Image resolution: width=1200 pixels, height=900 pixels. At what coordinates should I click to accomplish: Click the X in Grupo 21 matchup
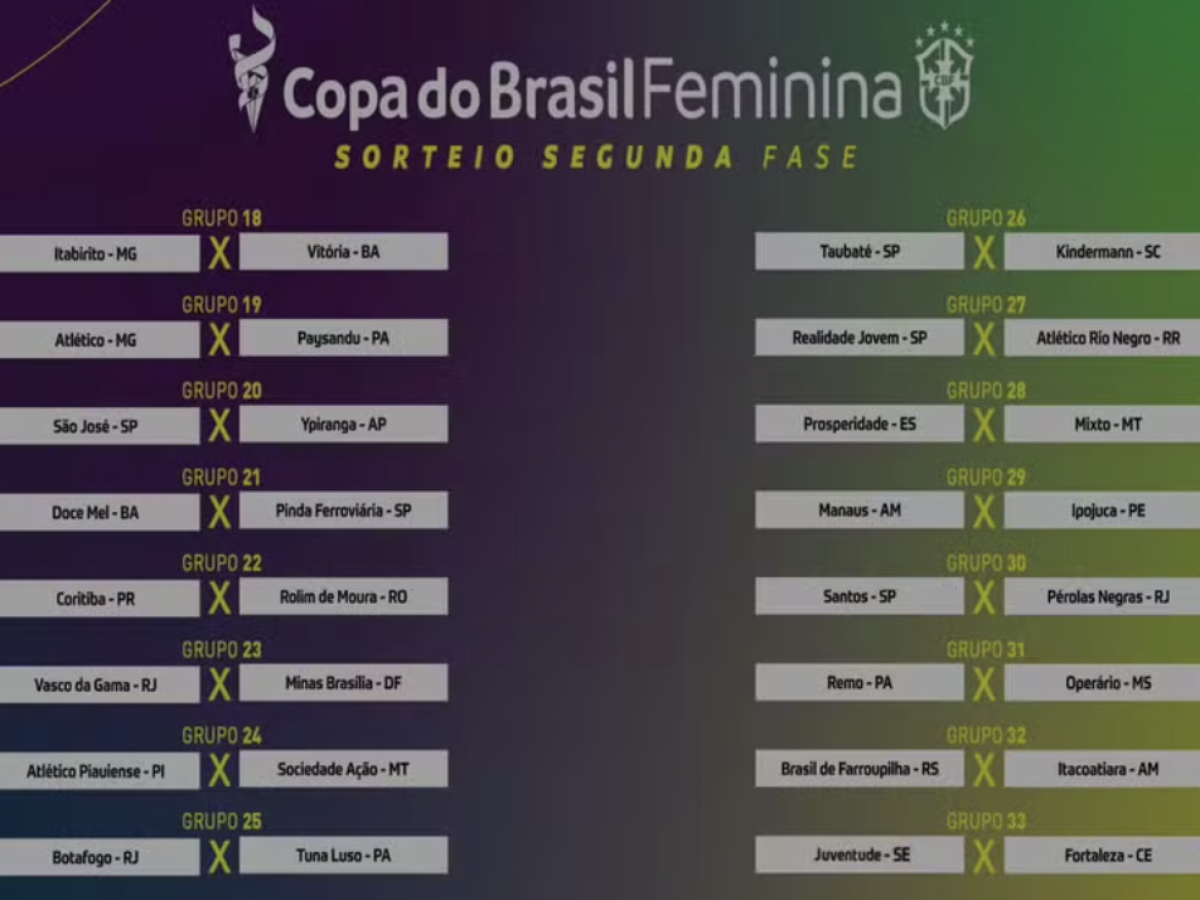coord(220,511)
